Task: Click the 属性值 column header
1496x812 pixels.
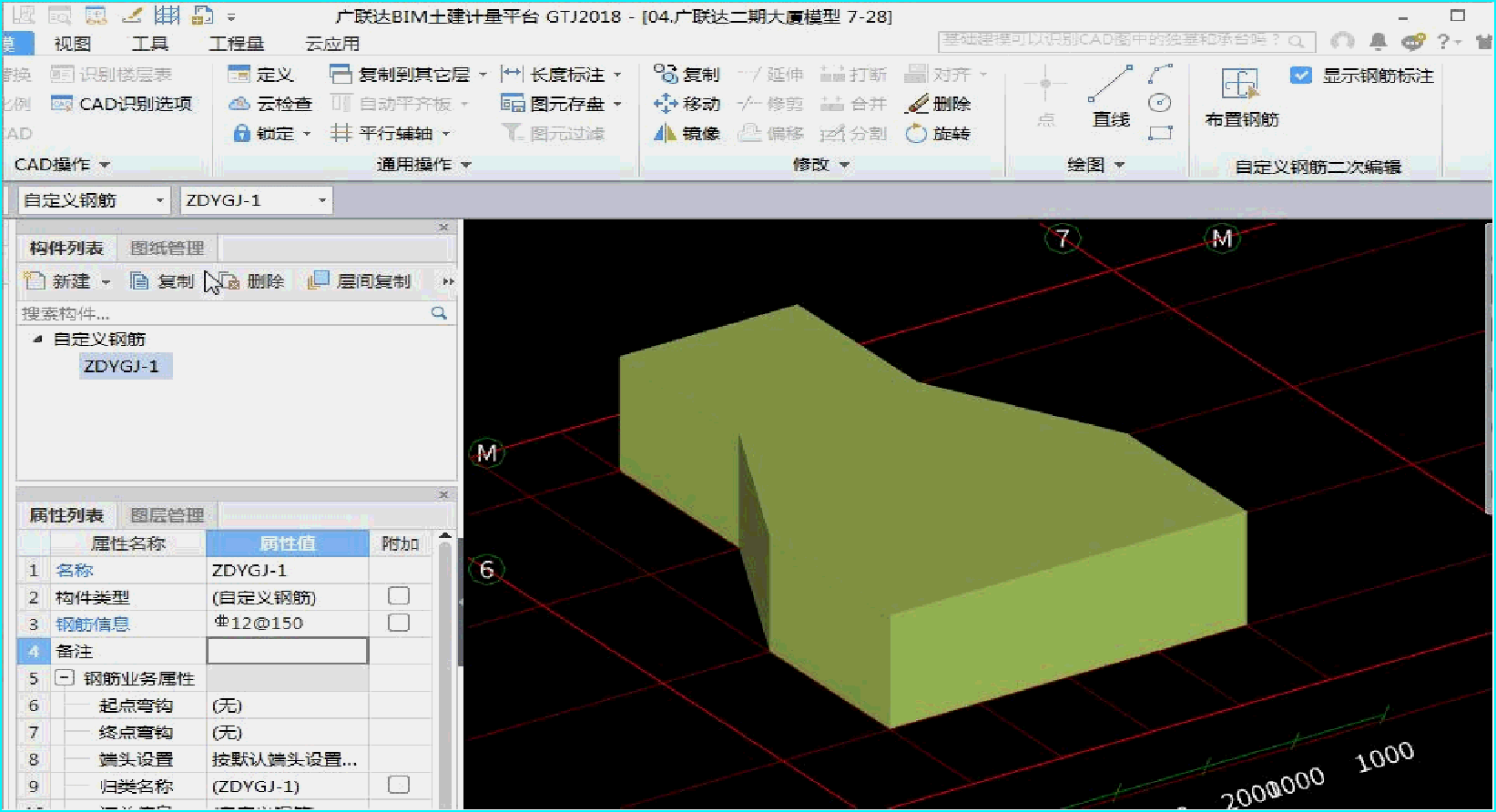Action: coord(288,543)
